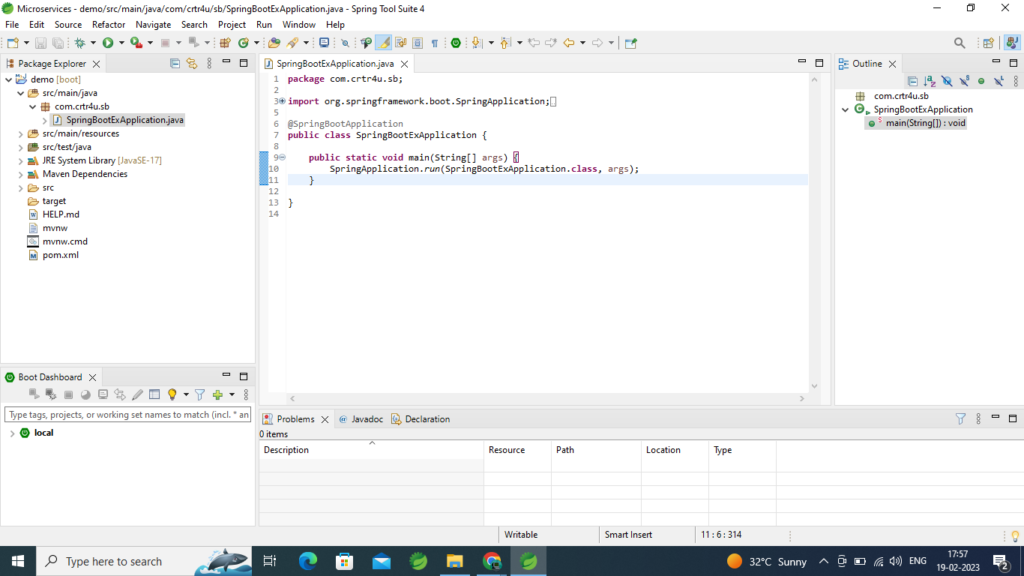The width and height of the screenshot is (1024, 576).
Task: Collapse the demo [boot] project node
Action: click(8, 79)
